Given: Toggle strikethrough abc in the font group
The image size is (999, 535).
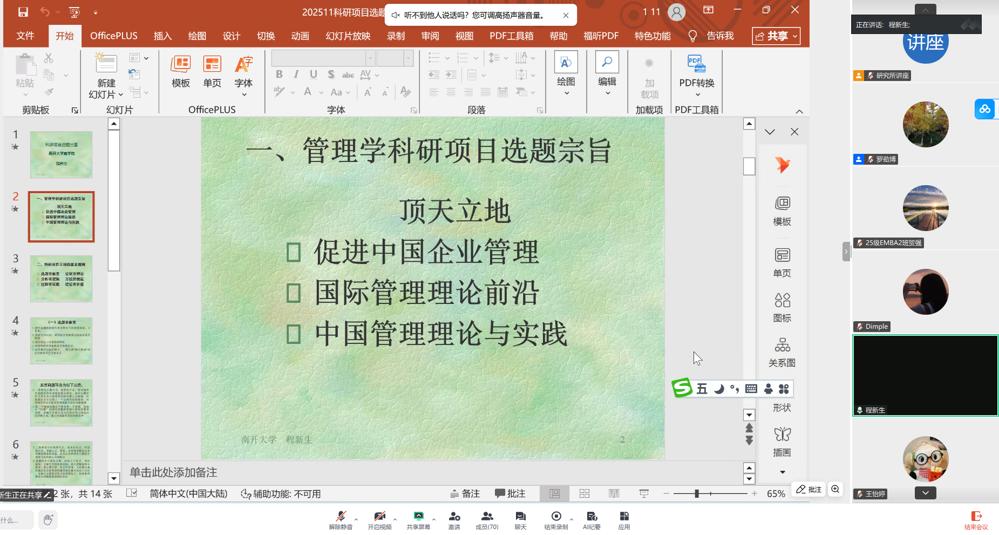Looking at the screenshot, I should [x=348, y=75].
